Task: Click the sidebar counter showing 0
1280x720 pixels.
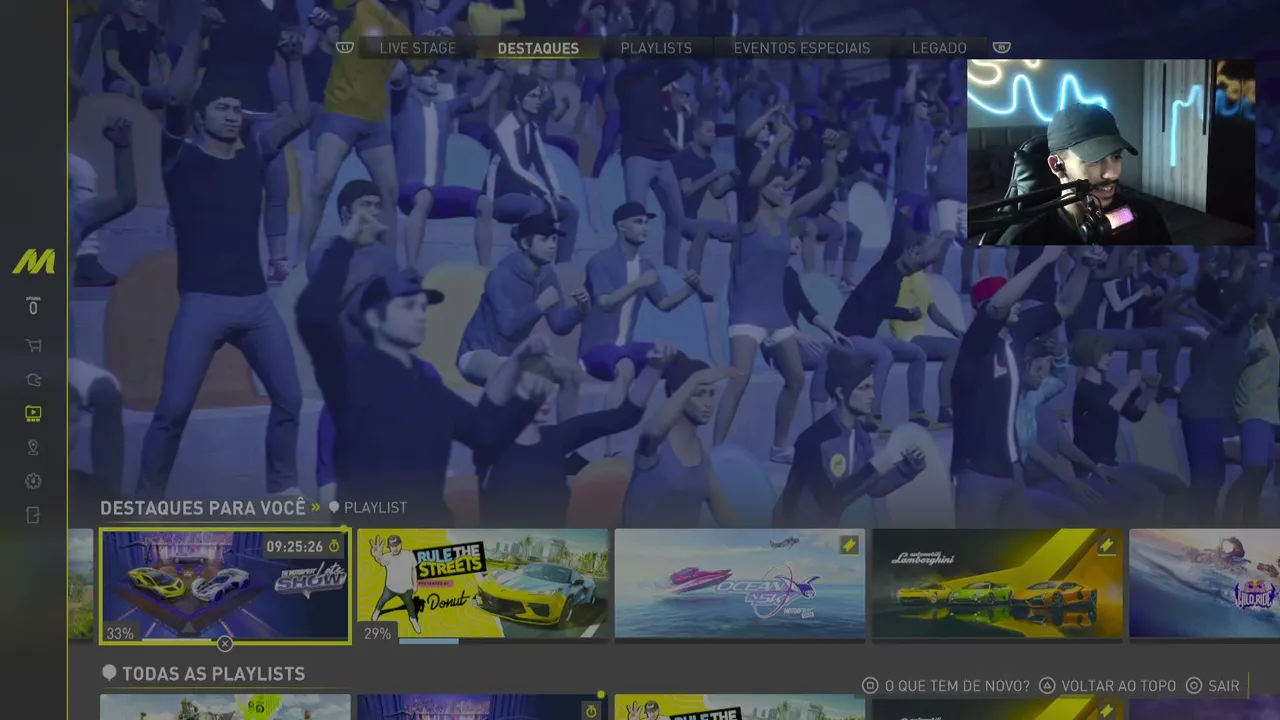Action: point(33,307)
